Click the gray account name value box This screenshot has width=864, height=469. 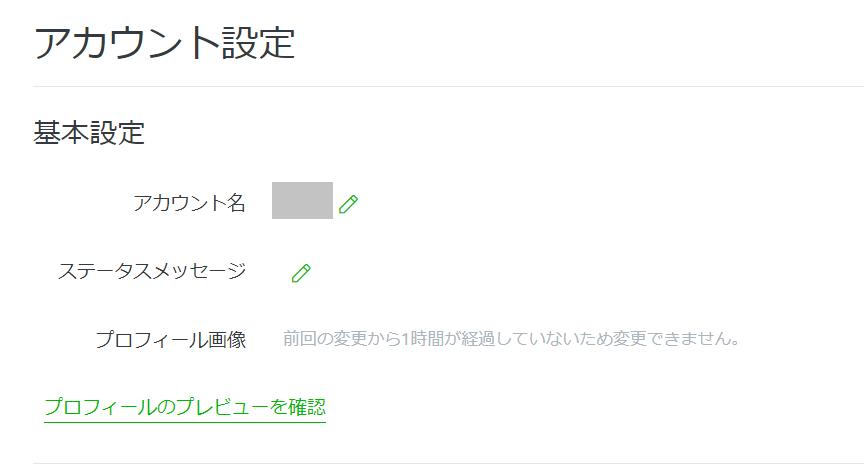point(302,201)
